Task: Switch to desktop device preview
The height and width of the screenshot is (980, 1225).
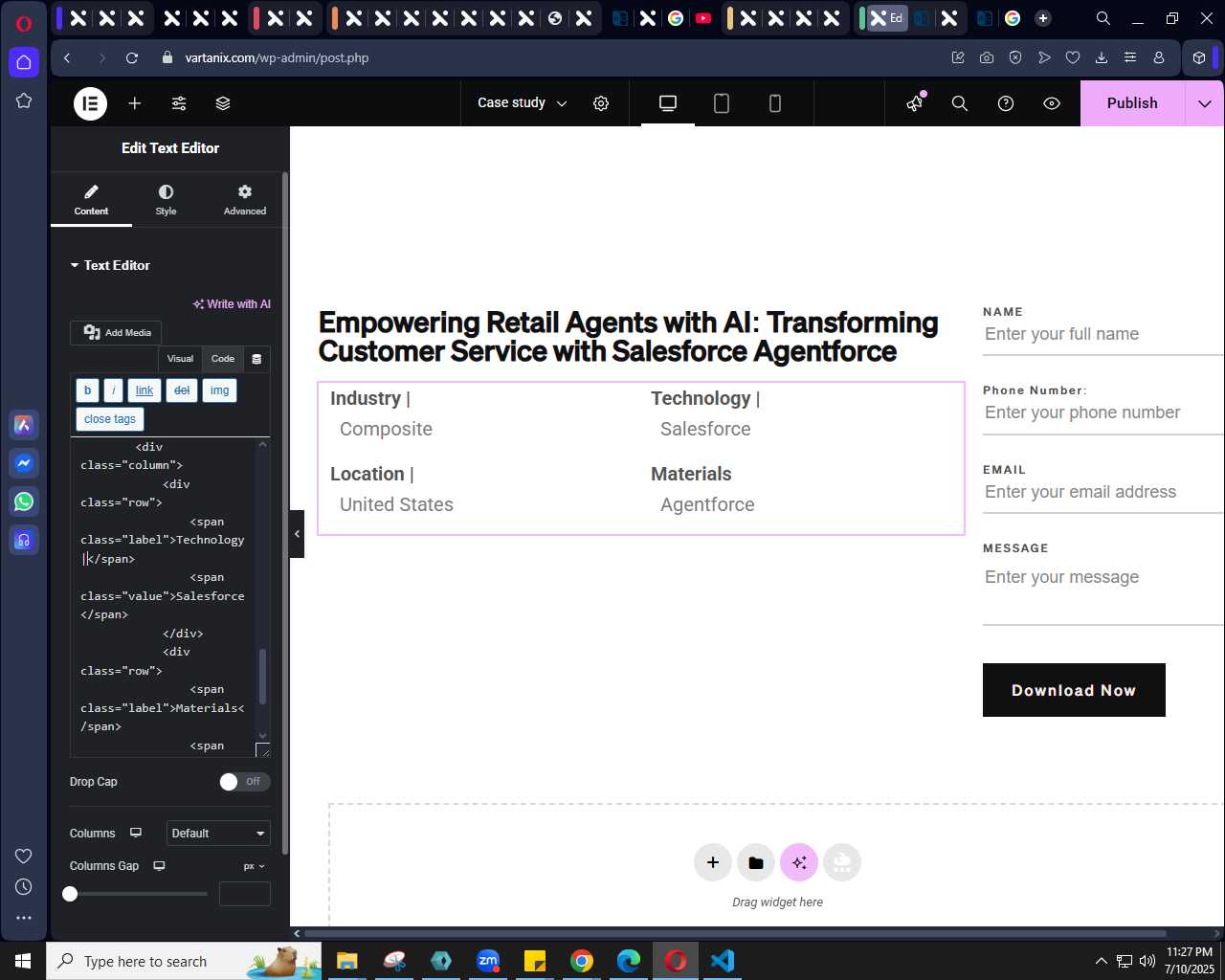Action: [668, 103]
